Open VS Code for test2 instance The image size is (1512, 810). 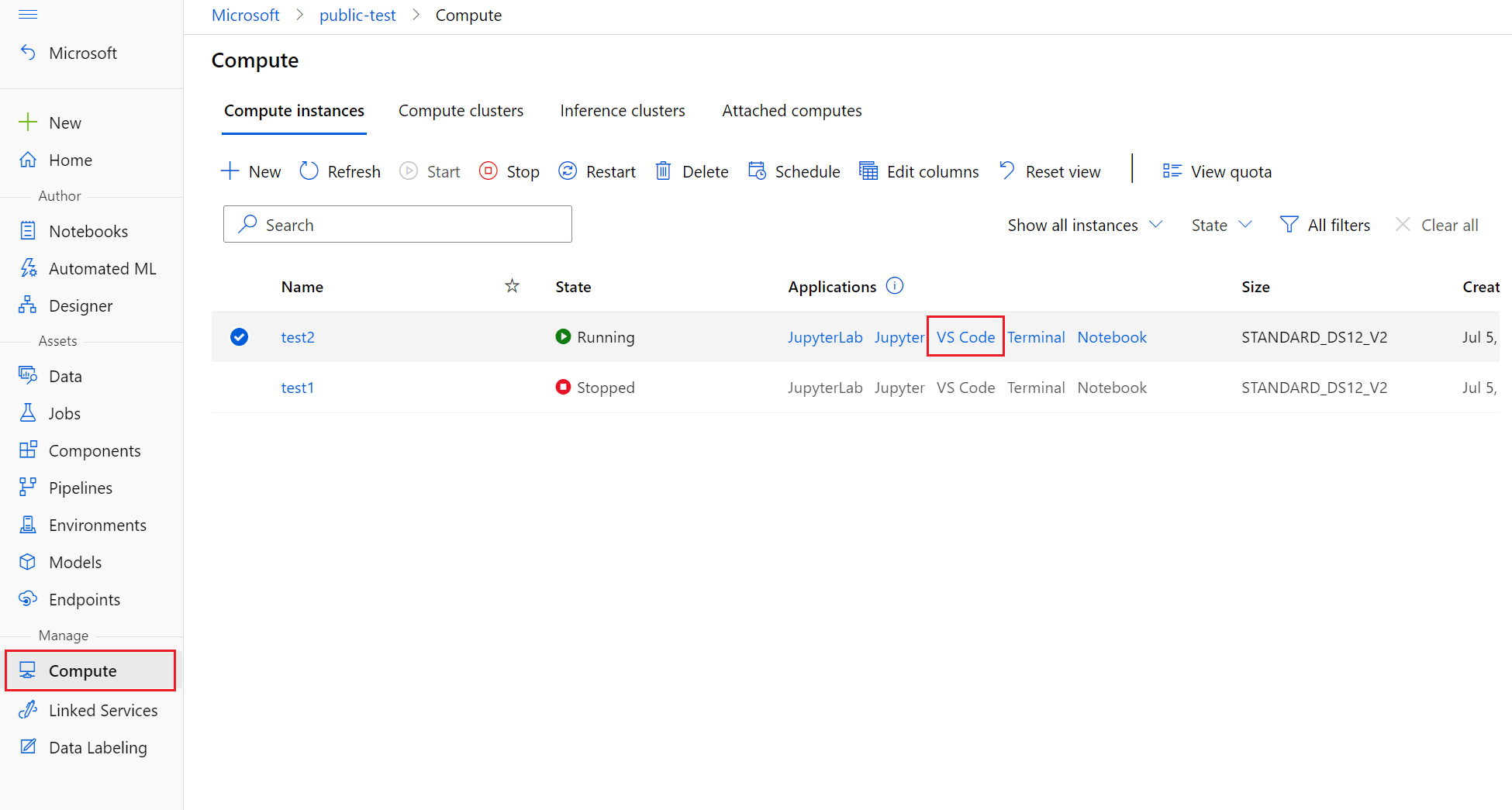[x=965, y=336]
